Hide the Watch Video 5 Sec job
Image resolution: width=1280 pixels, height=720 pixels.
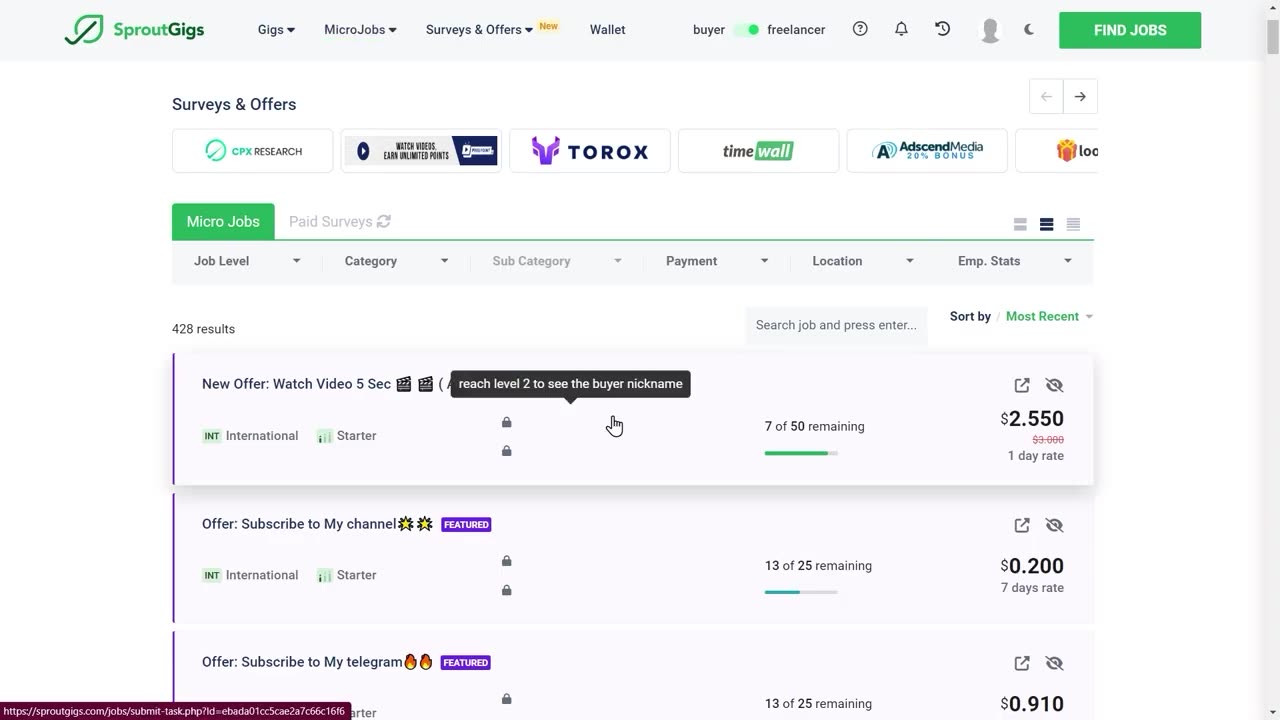pyautogui.click(x=1054, y=385)
